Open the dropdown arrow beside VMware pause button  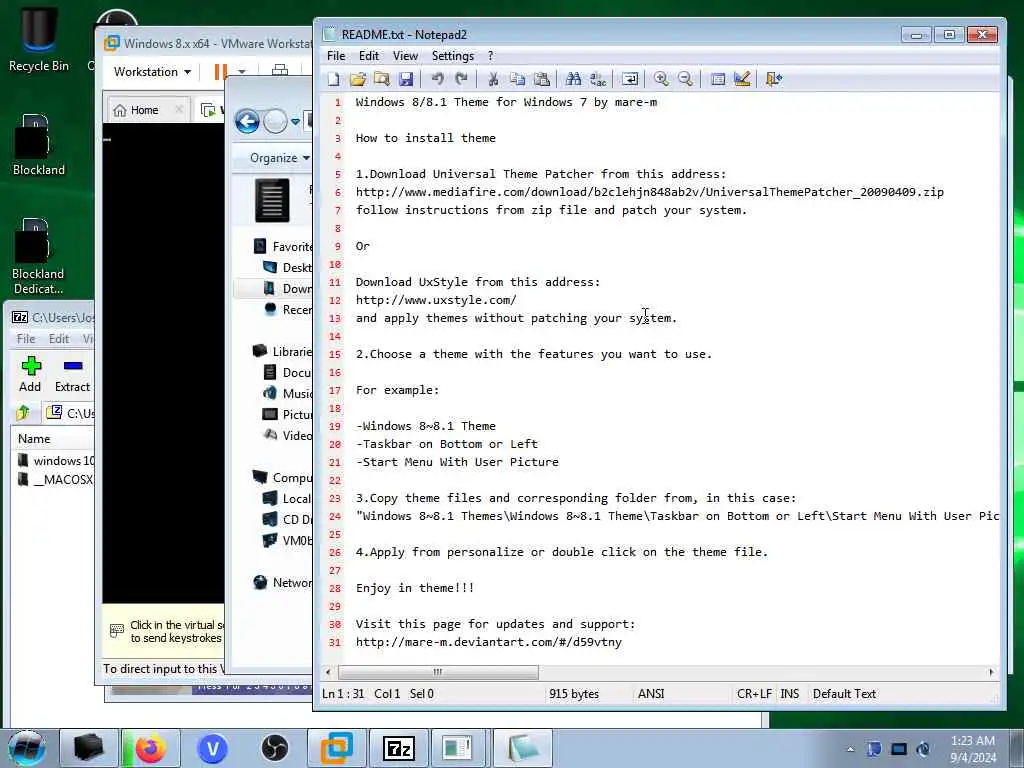click(x=242, y=72)
